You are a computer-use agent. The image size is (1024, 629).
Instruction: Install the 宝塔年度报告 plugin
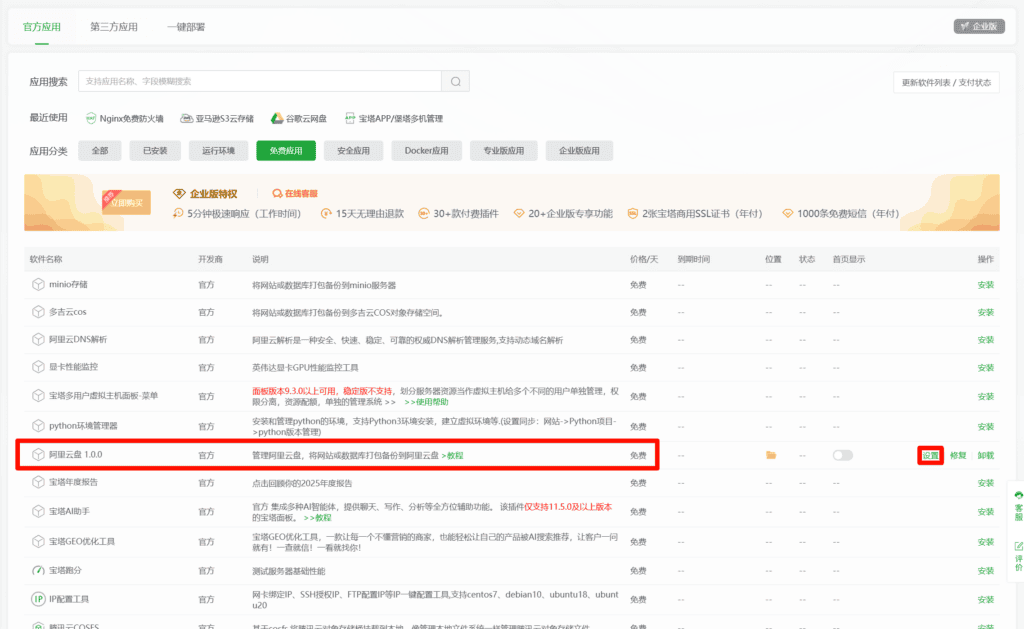pyautogui.click(x=985, y=483)
